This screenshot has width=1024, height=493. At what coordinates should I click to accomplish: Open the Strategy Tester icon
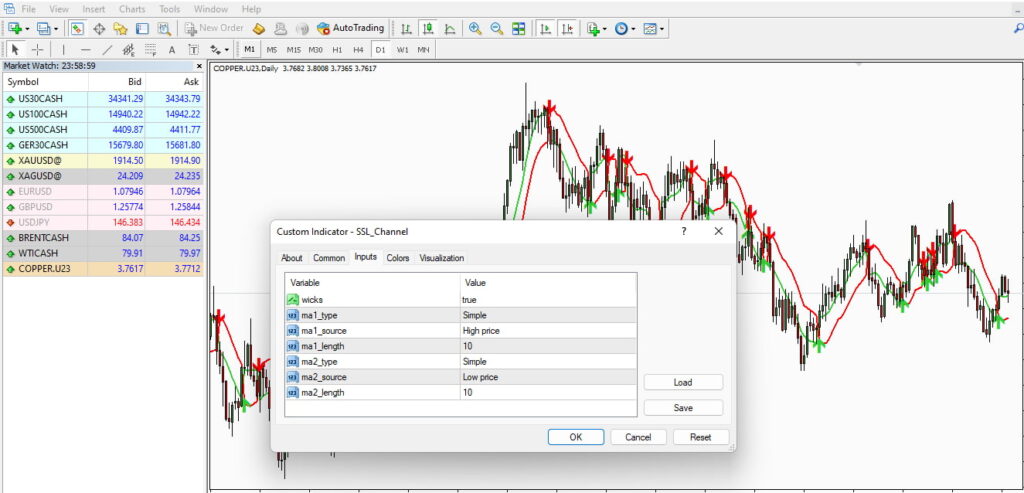click(163, 29)
